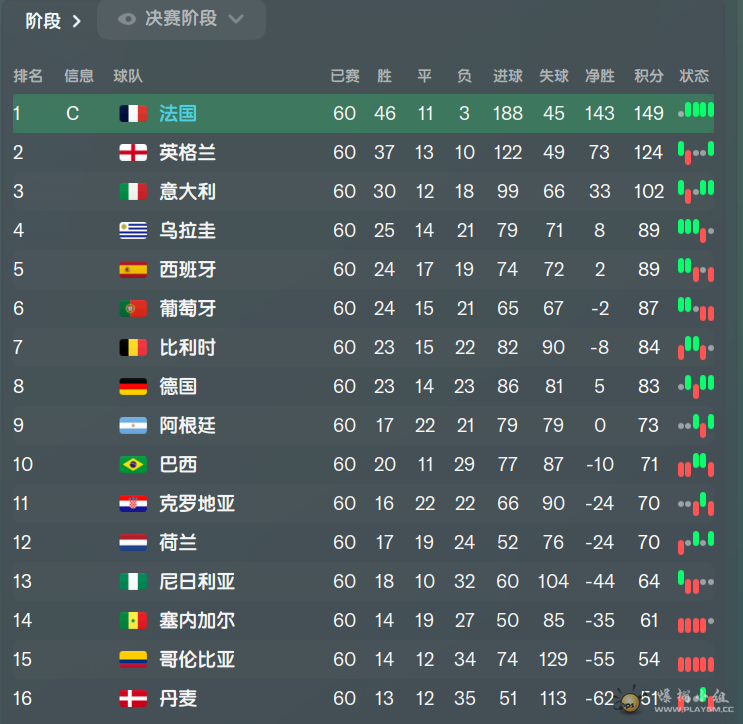The image size is (743, 724).
Task: Open the 决赛阶段 stage dropdown
Action: click(x=181, y=19)
